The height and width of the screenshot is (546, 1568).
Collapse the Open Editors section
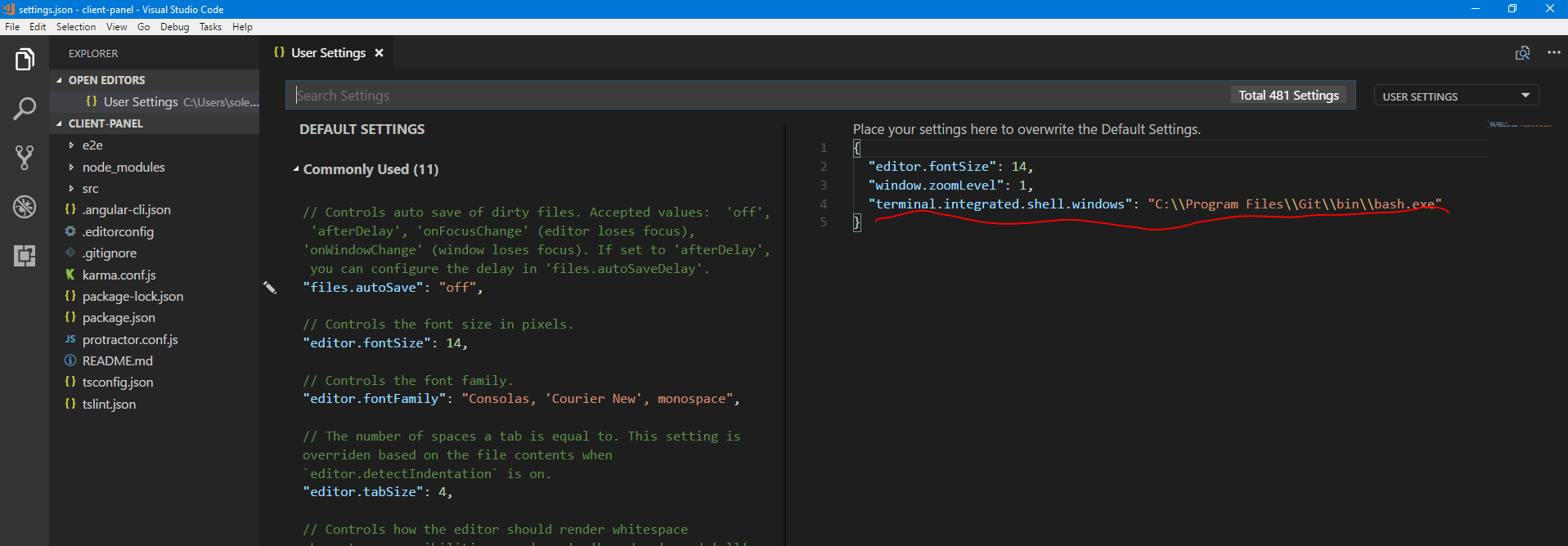click(x=59, y=80)
